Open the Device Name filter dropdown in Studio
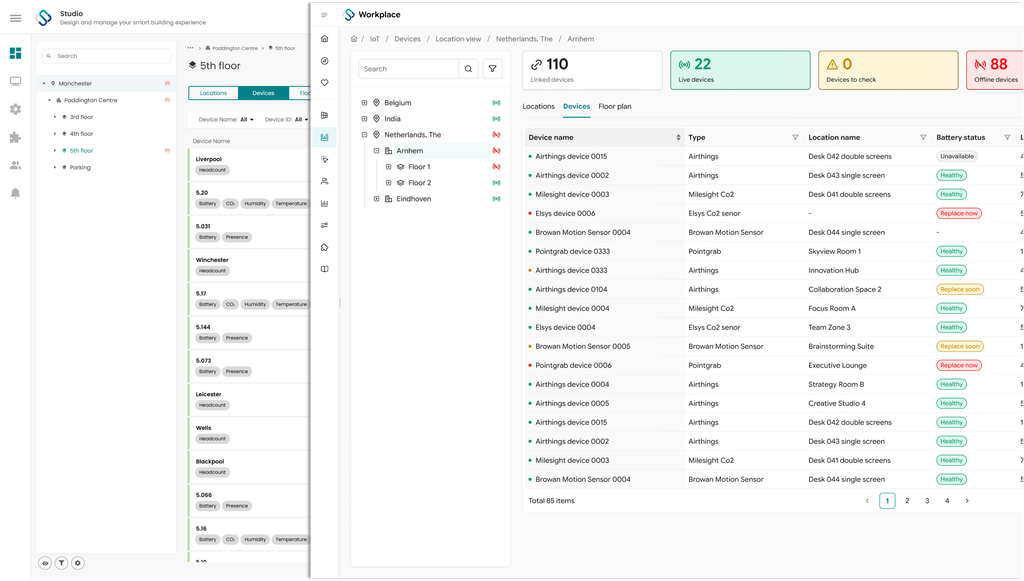Image resolution: width=1024 pixels, height=581 pixels. tap(226, 119)
